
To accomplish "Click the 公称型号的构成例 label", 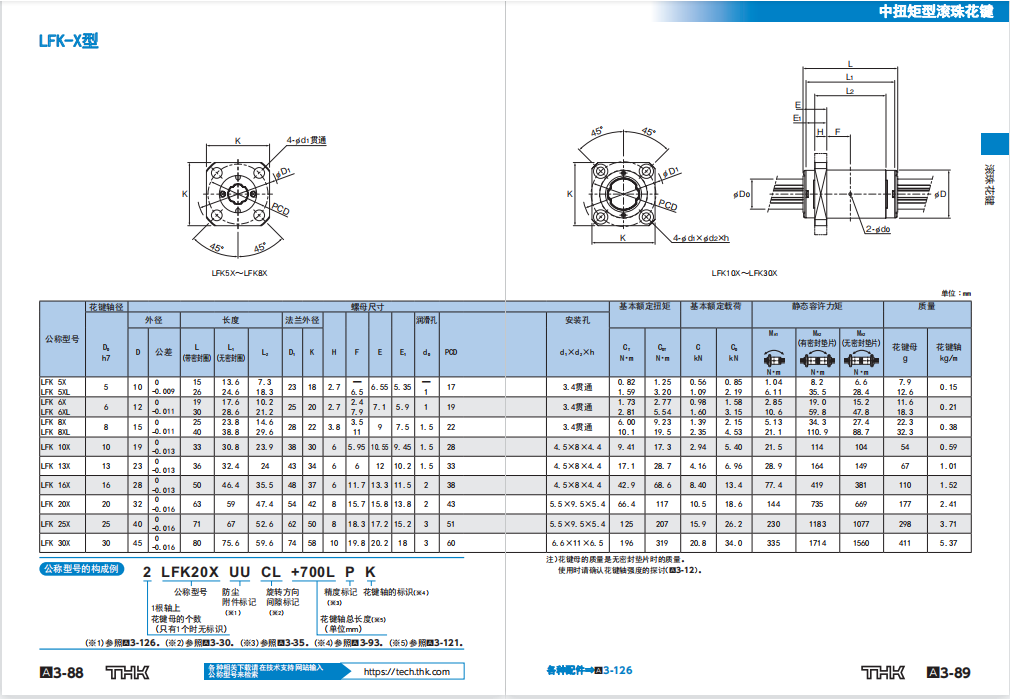I will tap(81, 569).
